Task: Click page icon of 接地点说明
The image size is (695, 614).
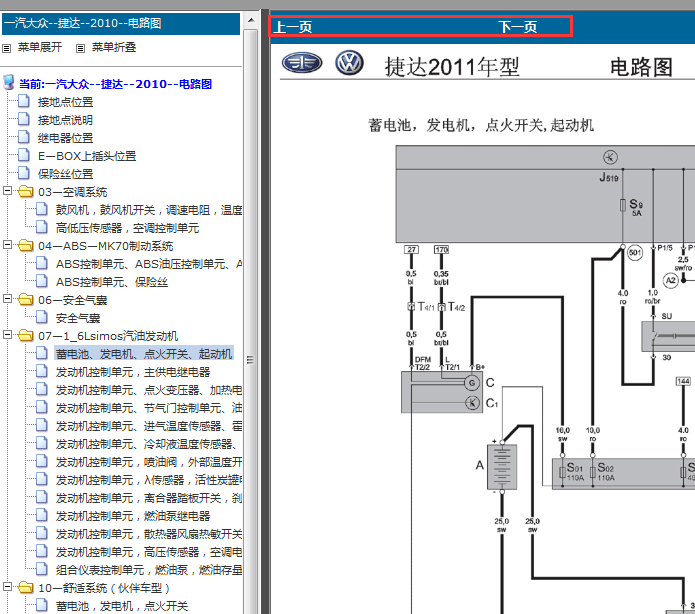Action: click(24, 119)
